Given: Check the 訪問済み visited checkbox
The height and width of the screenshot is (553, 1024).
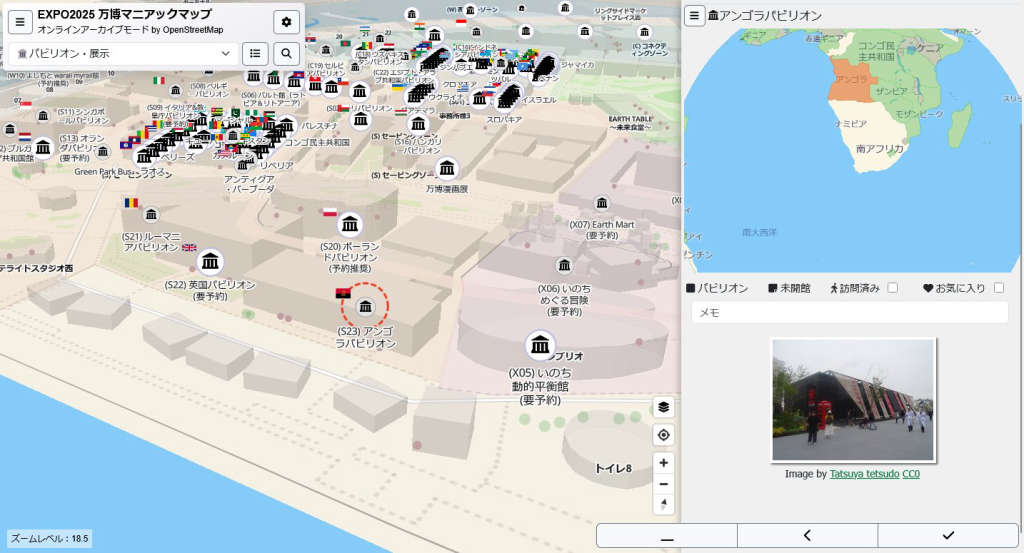Looking at the screenshot, I should 893,288.
